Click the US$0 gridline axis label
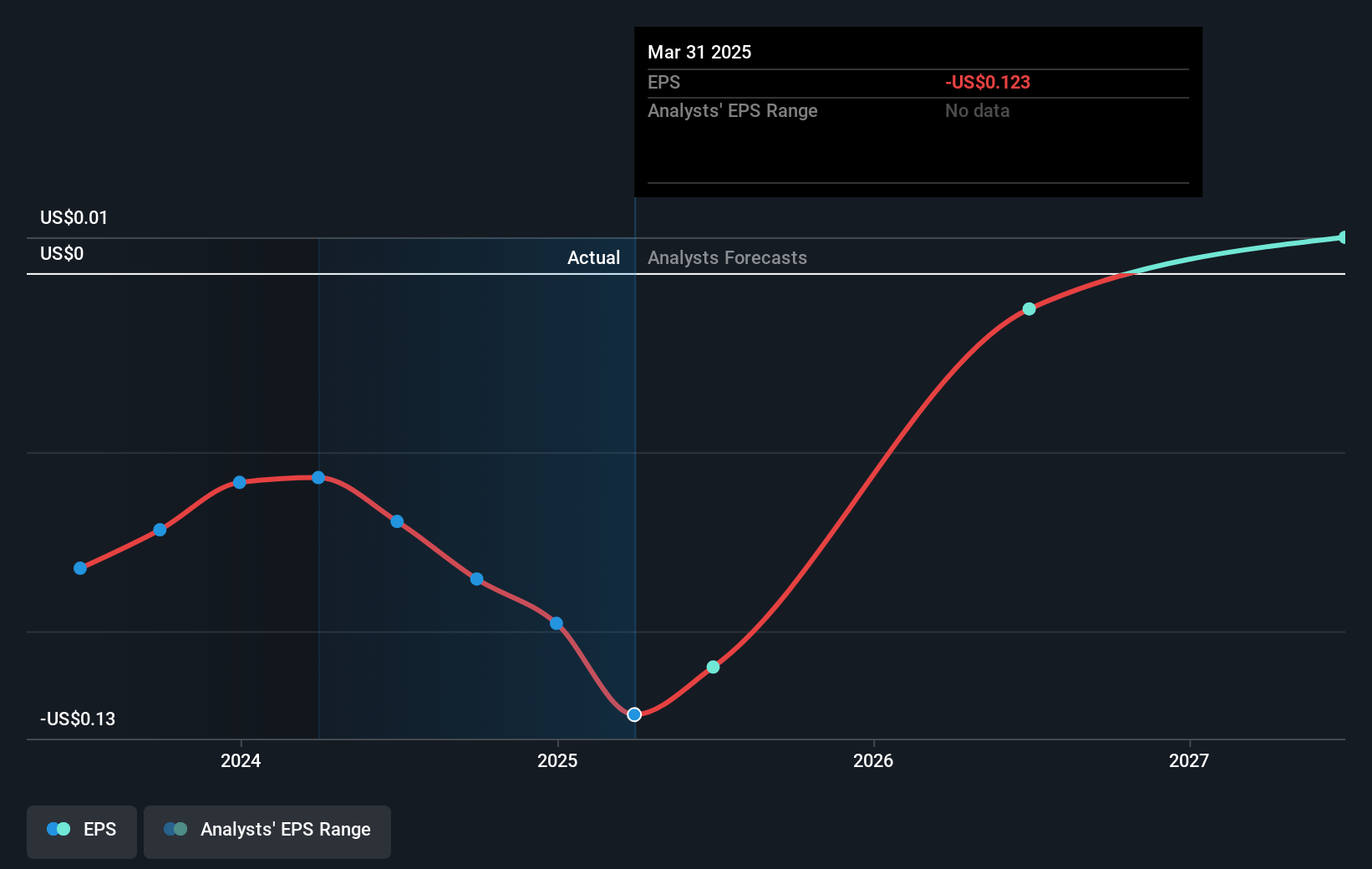Image resolution: width=1372 pixels, height=869 pixels. tap(61, 253)
